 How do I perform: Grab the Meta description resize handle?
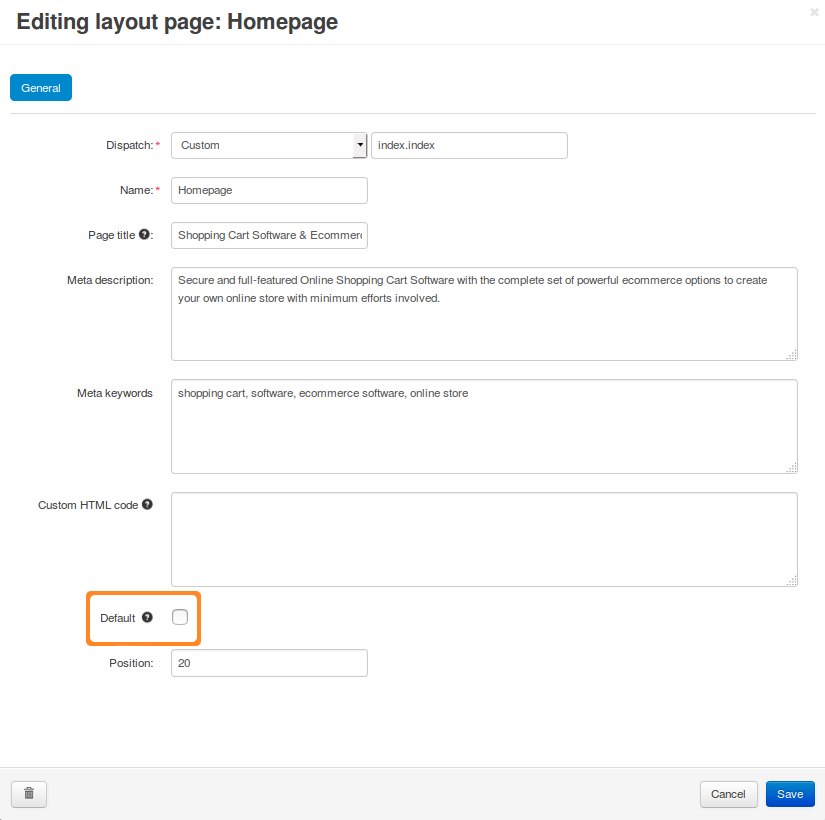[x=792, y=355]
